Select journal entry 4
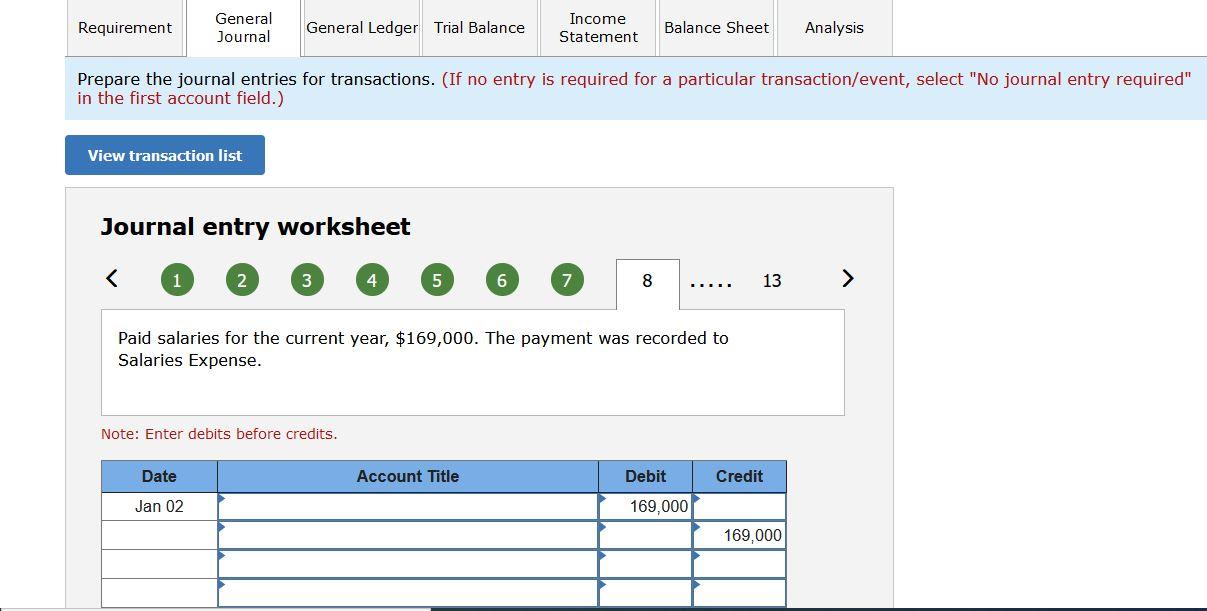 (372, 280)
